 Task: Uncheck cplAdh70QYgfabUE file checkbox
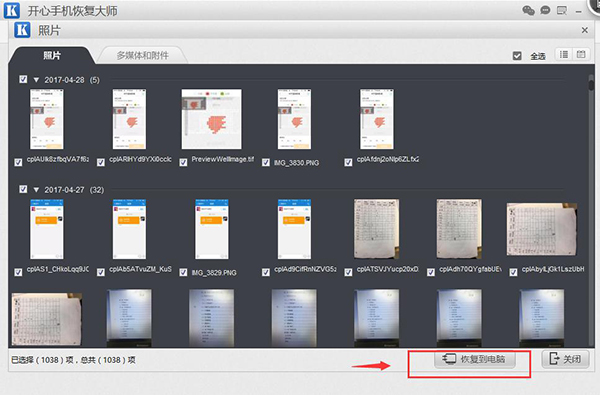[431, 272]
